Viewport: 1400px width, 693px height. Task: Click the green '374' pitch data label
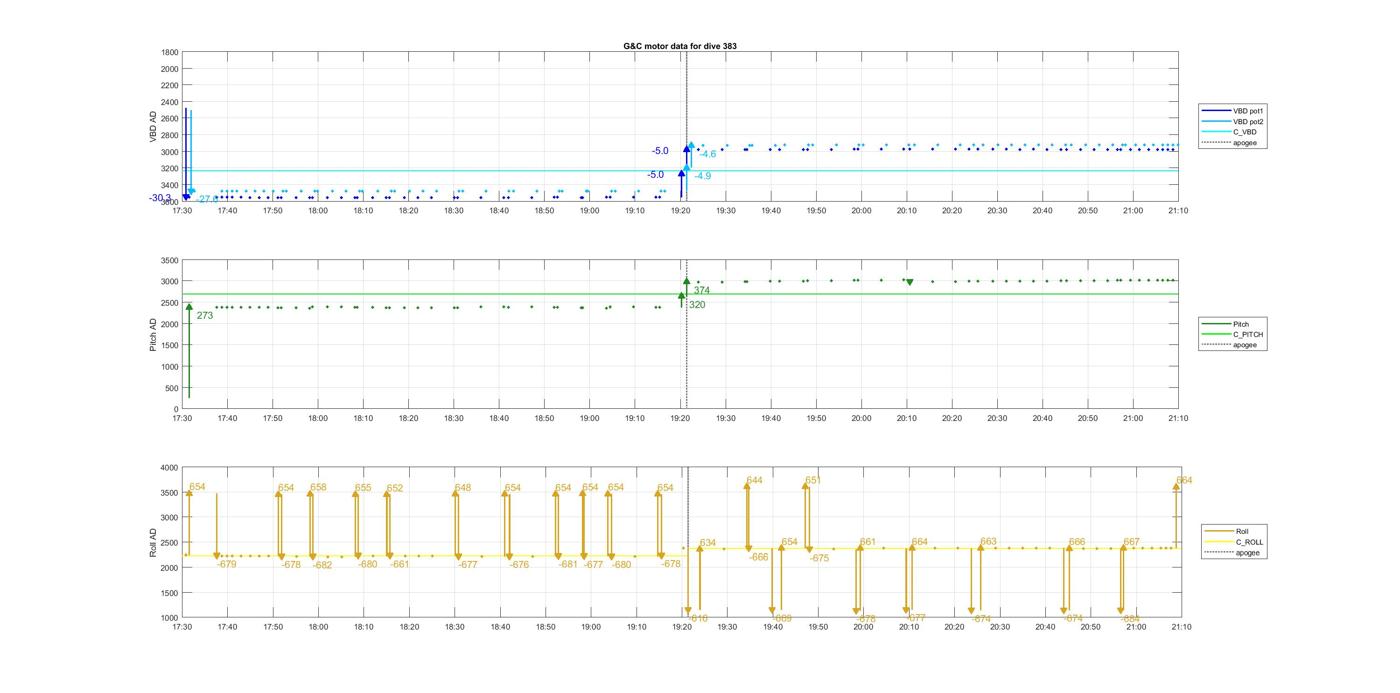pyautogui.click(x=702, y=290)
